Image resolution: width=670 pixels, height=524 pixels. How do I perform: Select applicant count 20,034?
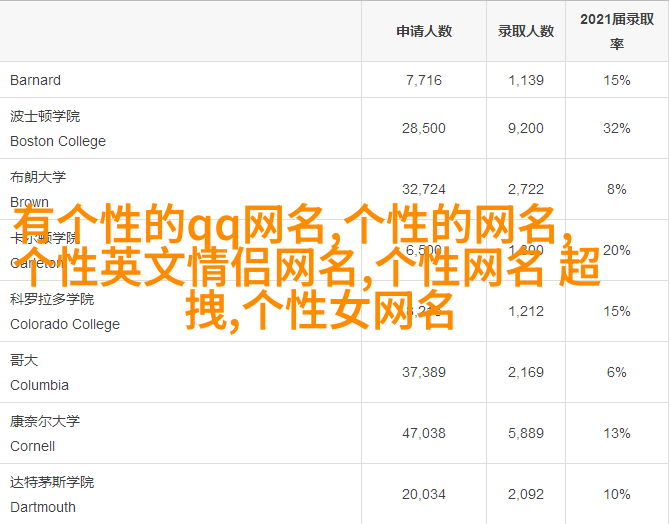[x=424, y=495]
